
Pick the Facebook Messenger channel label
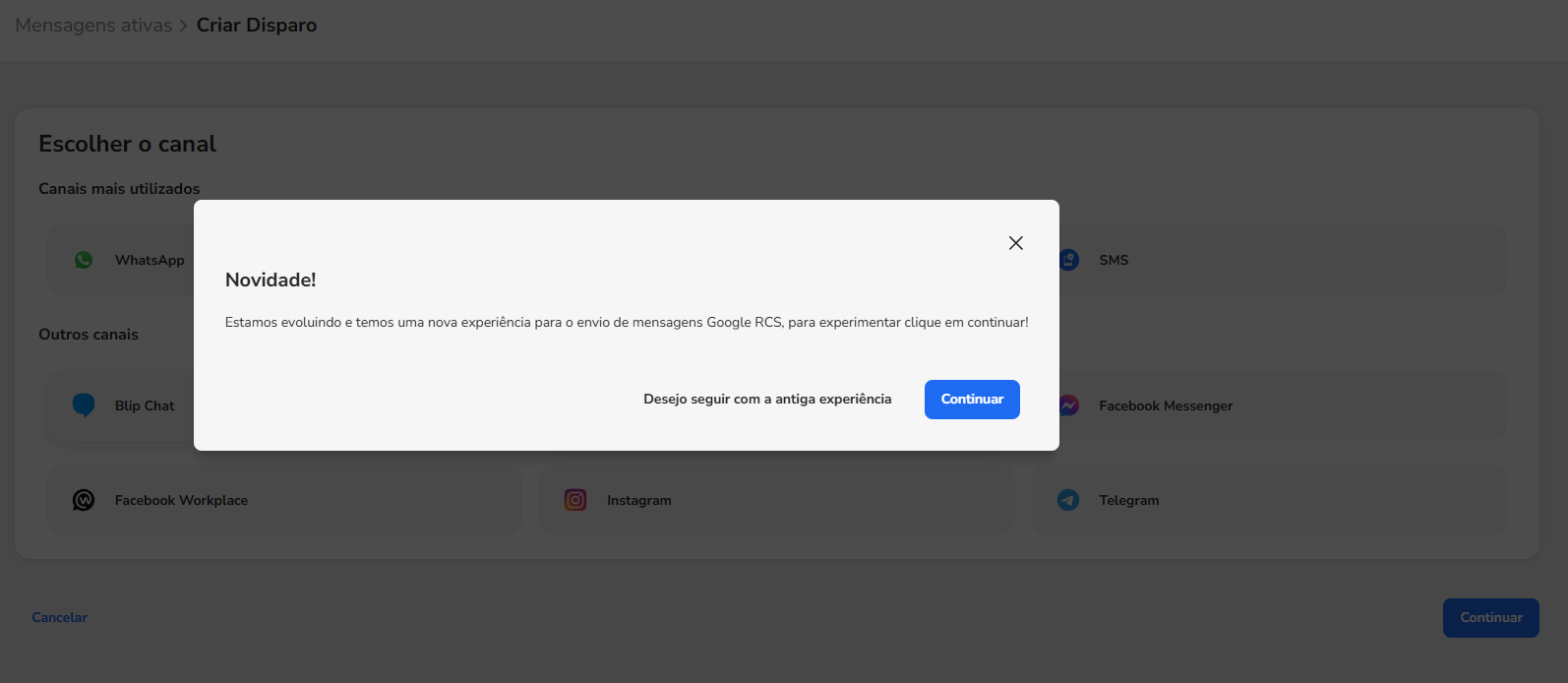(1166, 405)
